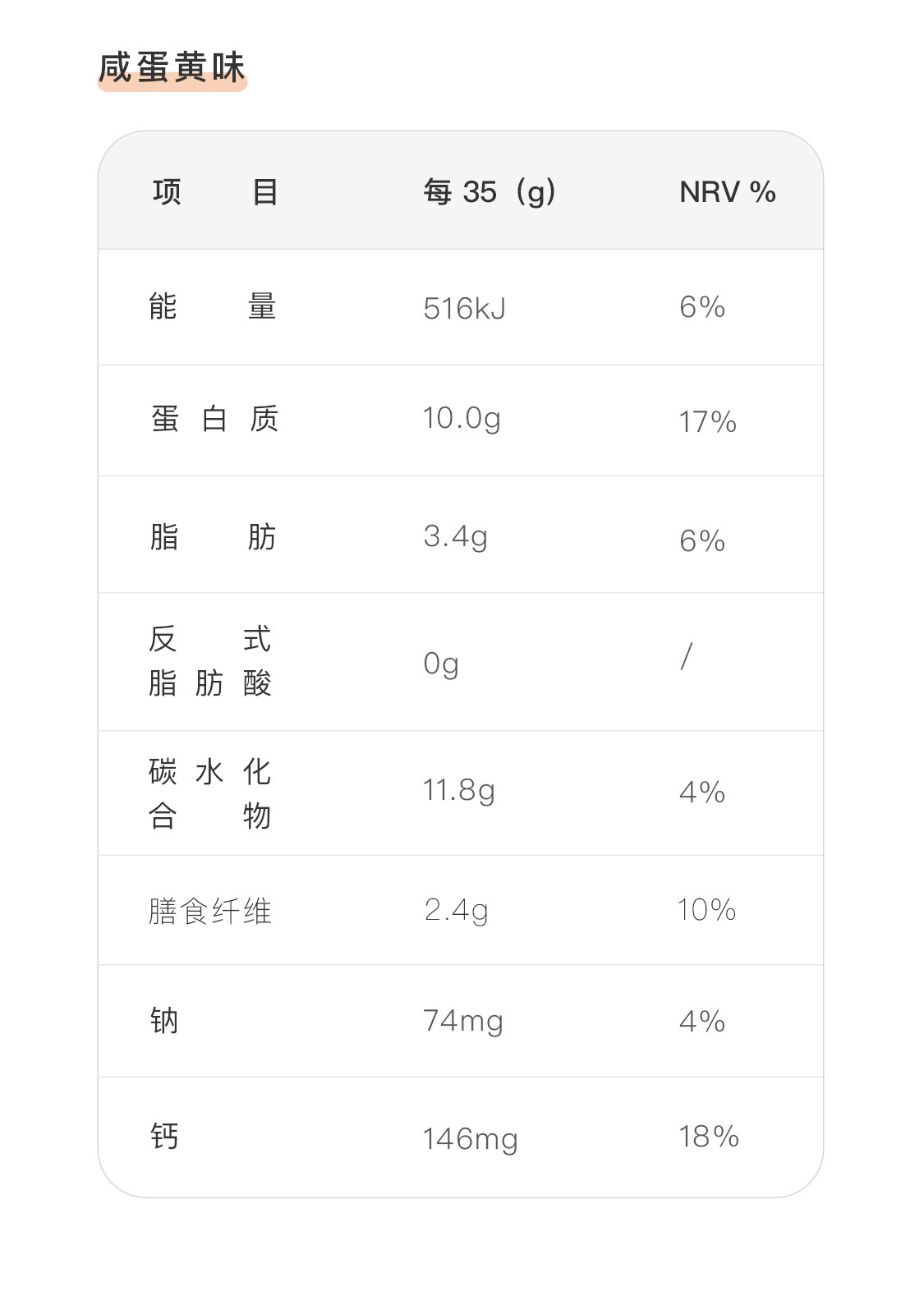Click the 17% protein NRV value
Viewport: 924px width, 1305px height.
[x=707, y=422]
